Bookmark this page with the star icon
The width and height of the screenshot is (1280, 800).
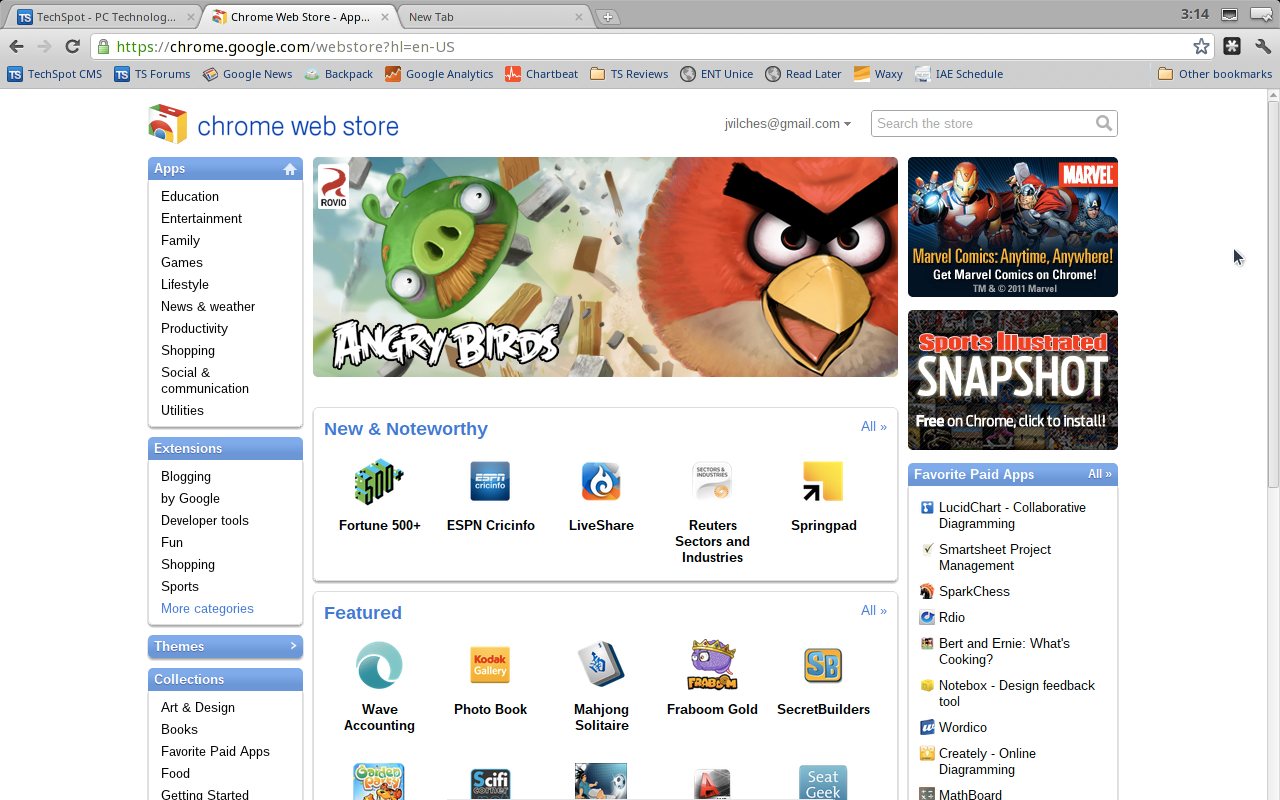(x=1201, y=46)
